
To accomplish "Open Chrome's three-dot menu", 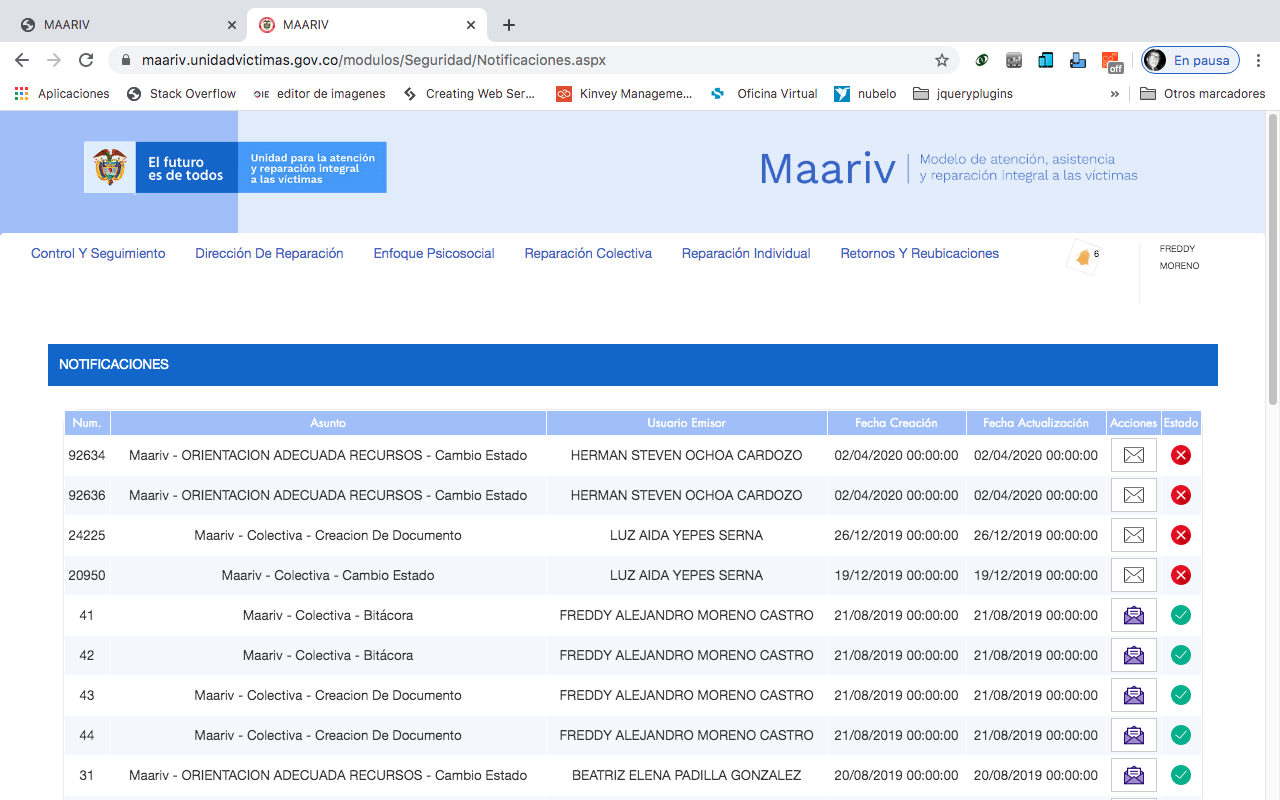I will (1259, 60).
